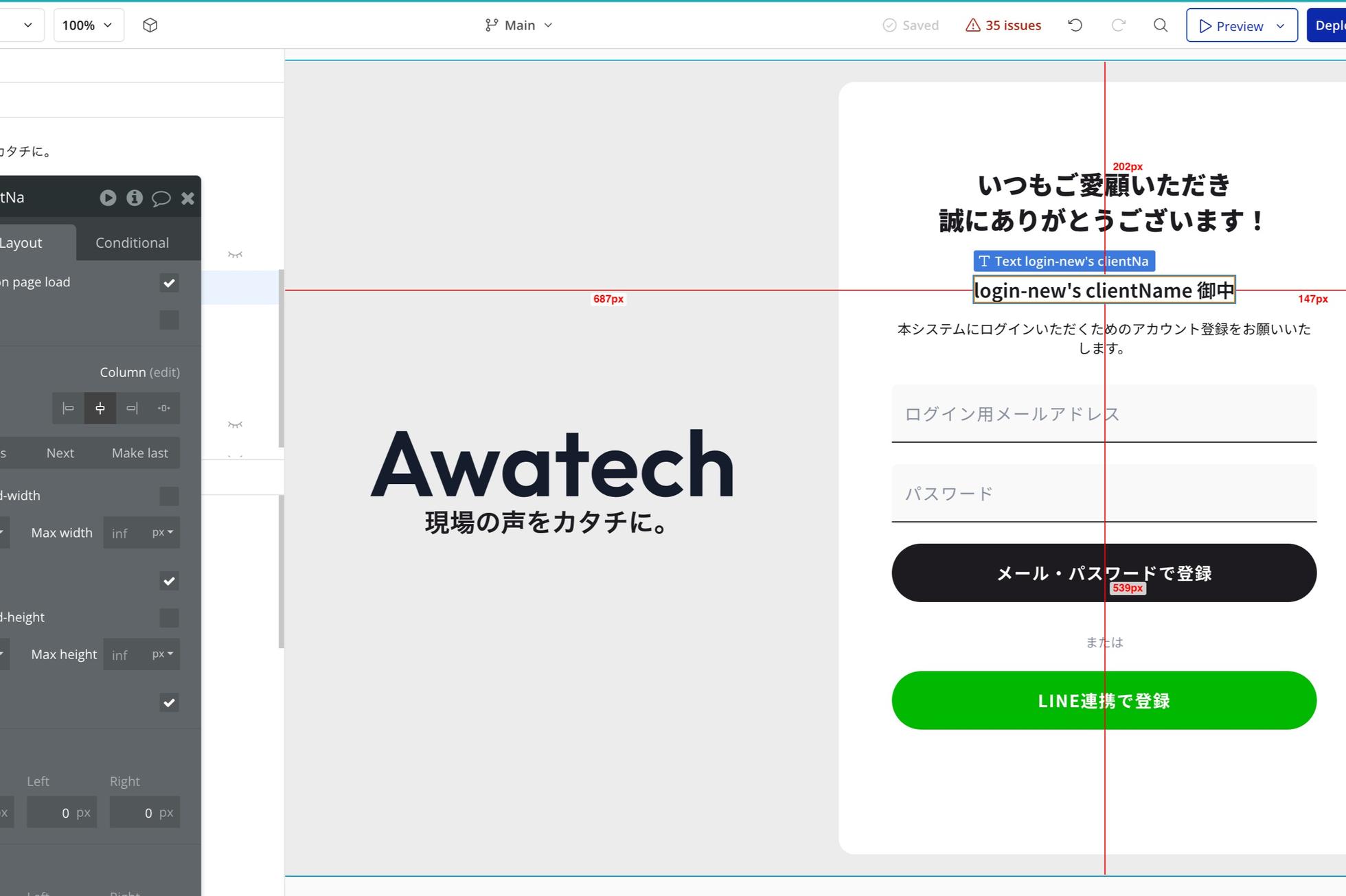The height and width of the screenshot is (896, 1346).
Task: Expand the Preview button chevron
Action: pos(1281,26)
